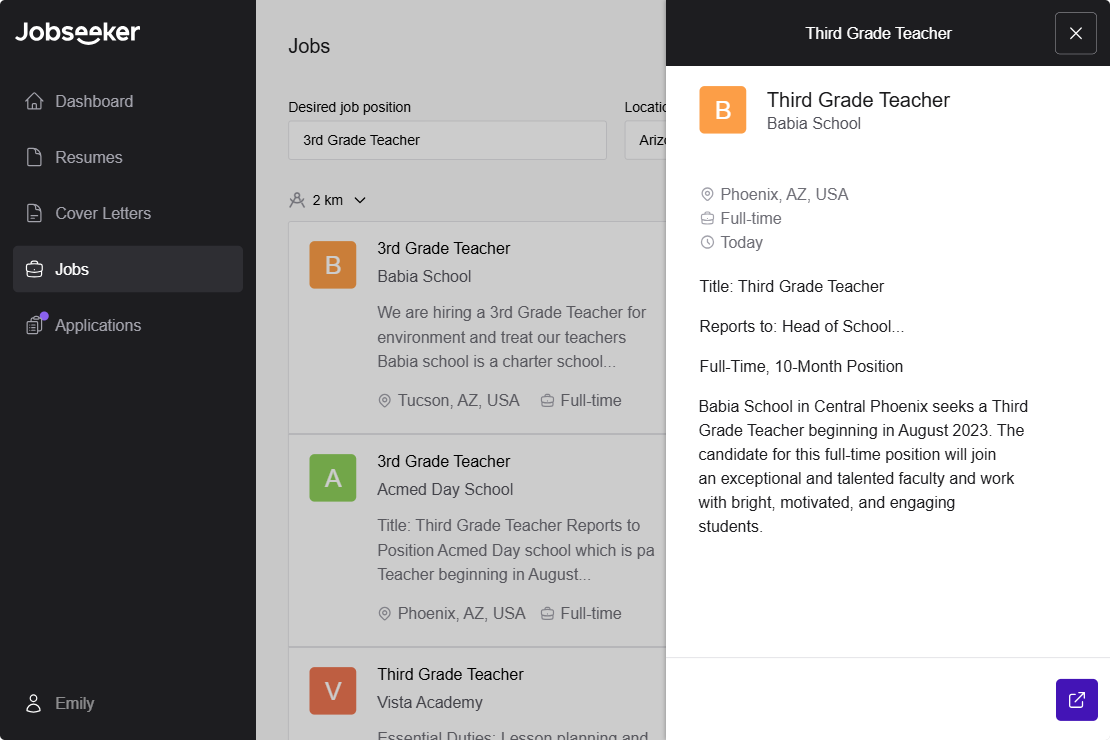This screenshot has width=1110, height=740.
Task: Click the Resumes document icon
Action: click(x=34, y=157)
